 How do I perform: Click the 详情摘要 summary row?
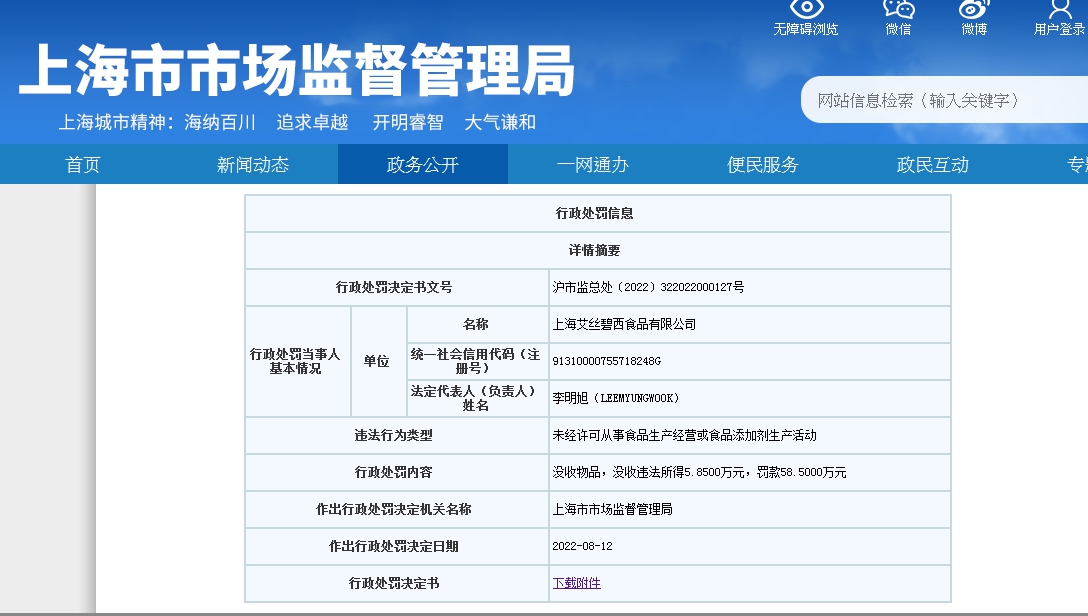click(597, 250)
